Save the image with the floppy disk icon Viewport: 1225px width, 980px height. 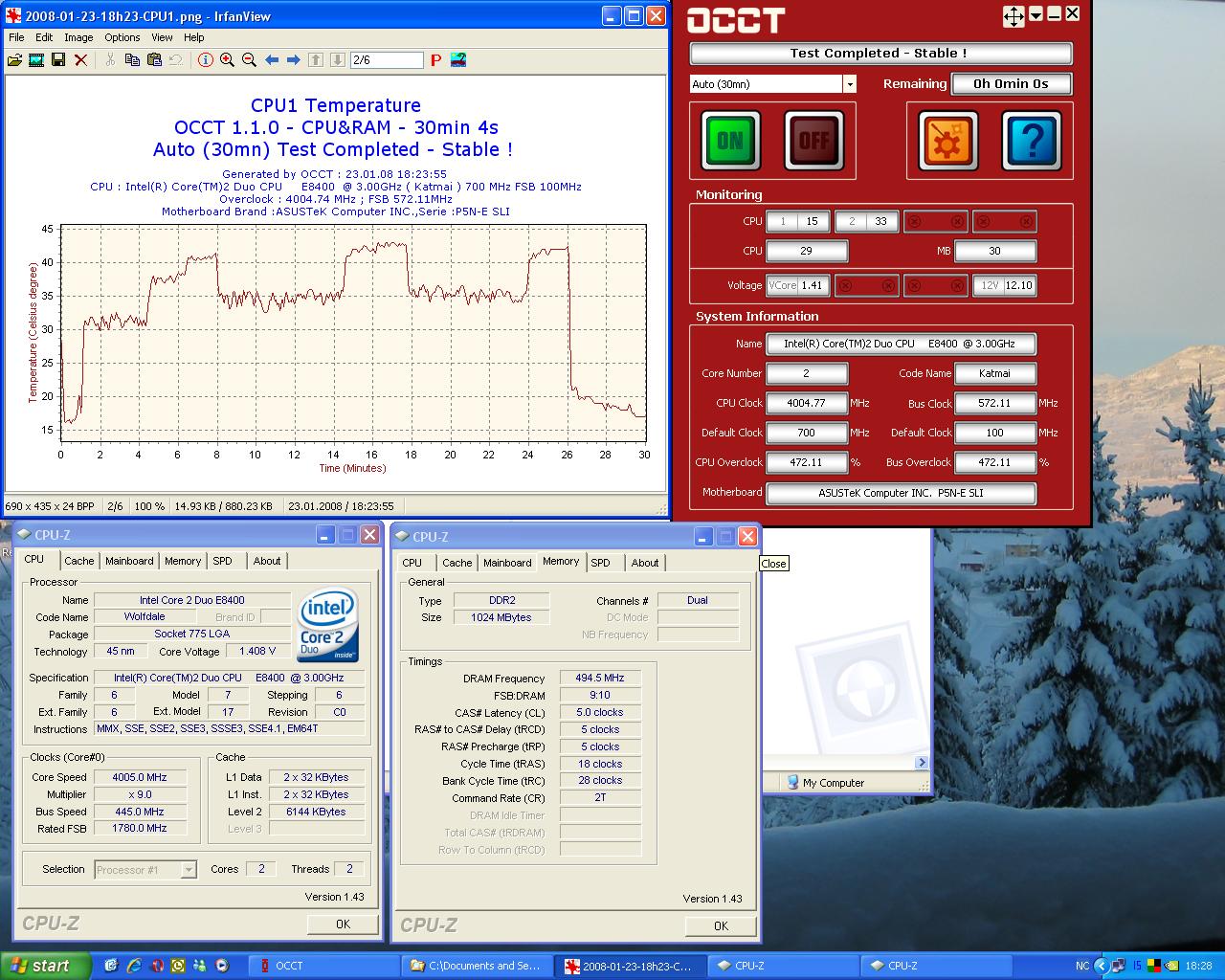coord(58,60)
